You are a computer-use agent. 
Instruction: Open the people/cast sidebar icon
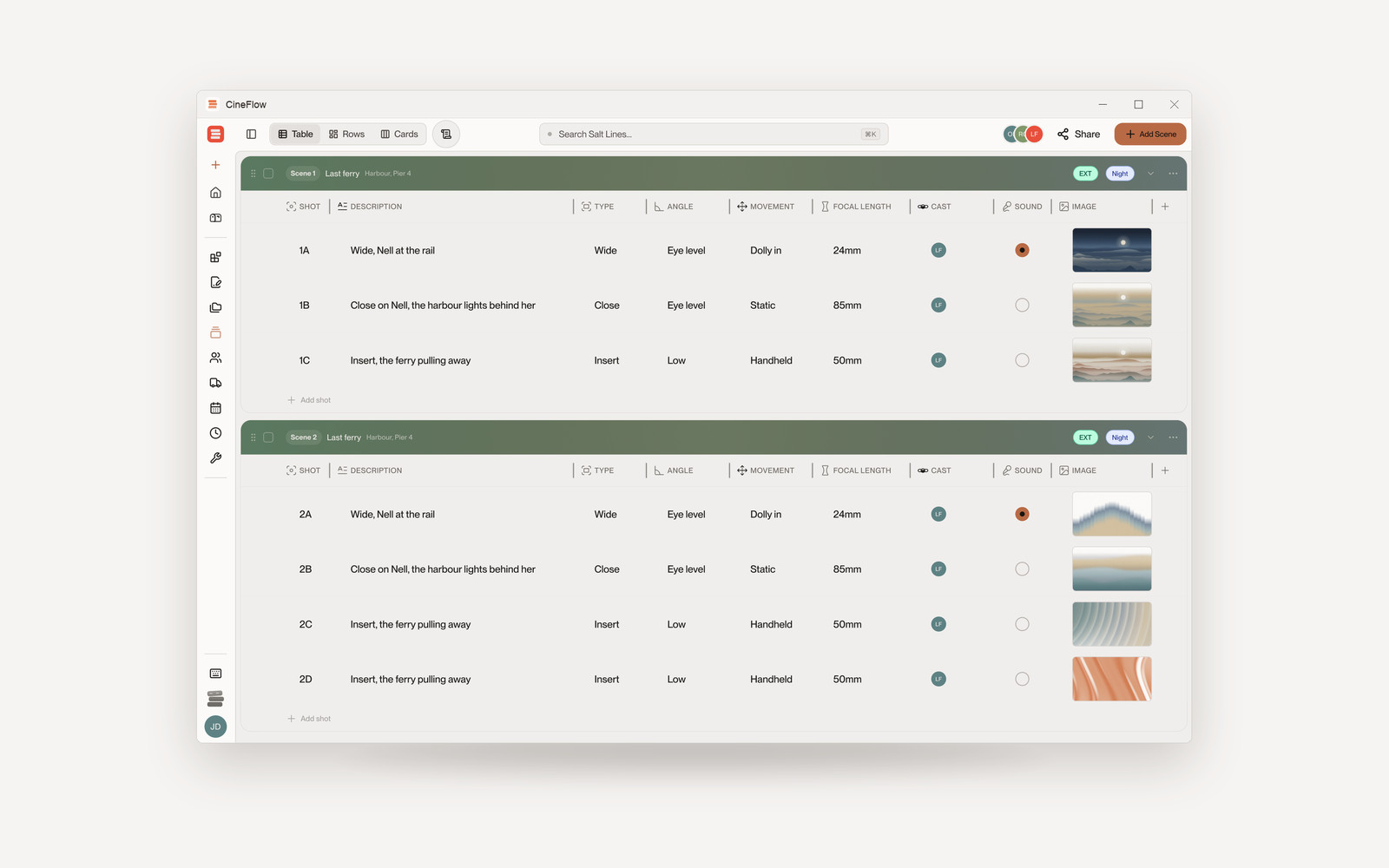[x=215, y=358]
